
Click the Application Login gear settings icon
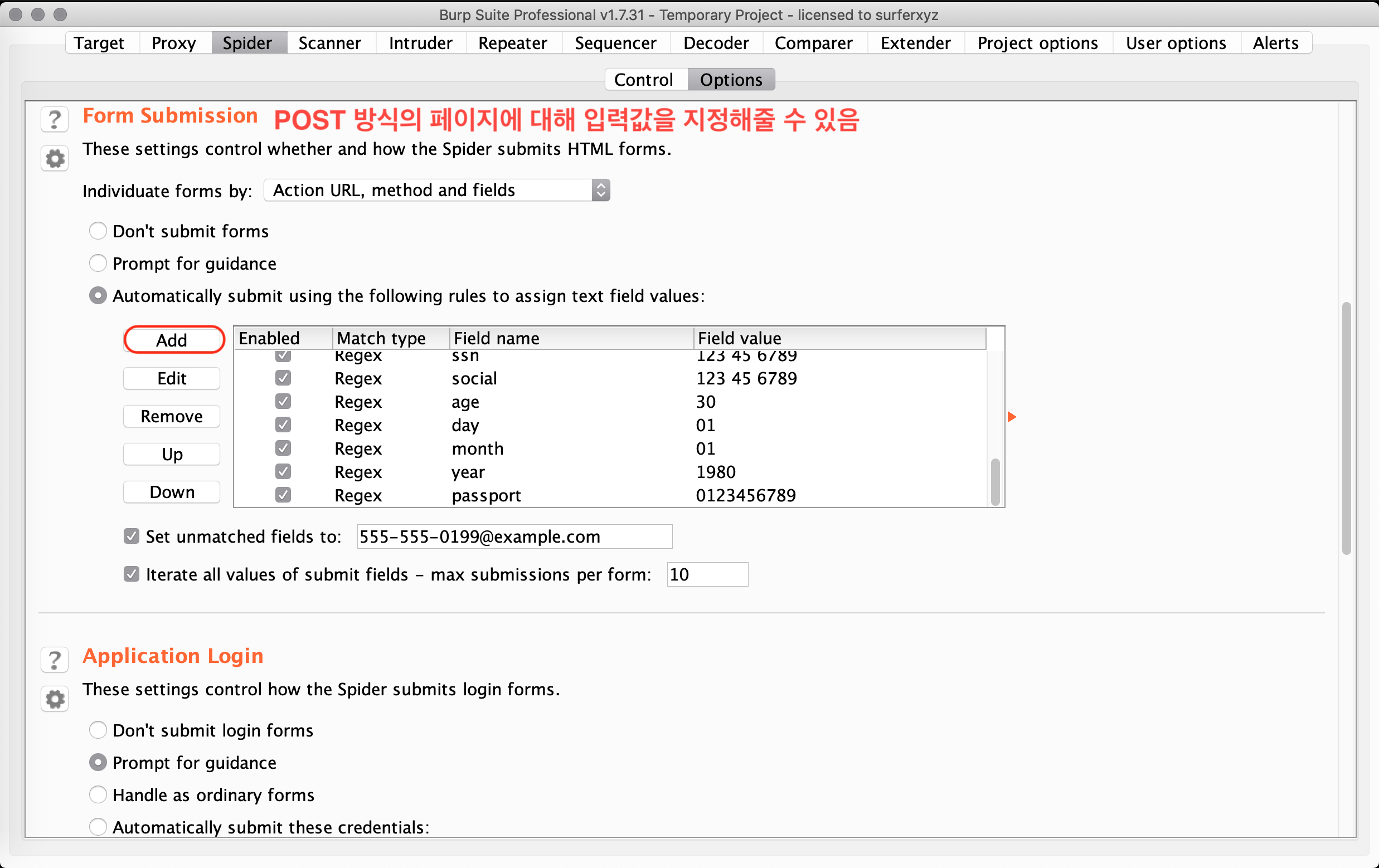[55, 699]
